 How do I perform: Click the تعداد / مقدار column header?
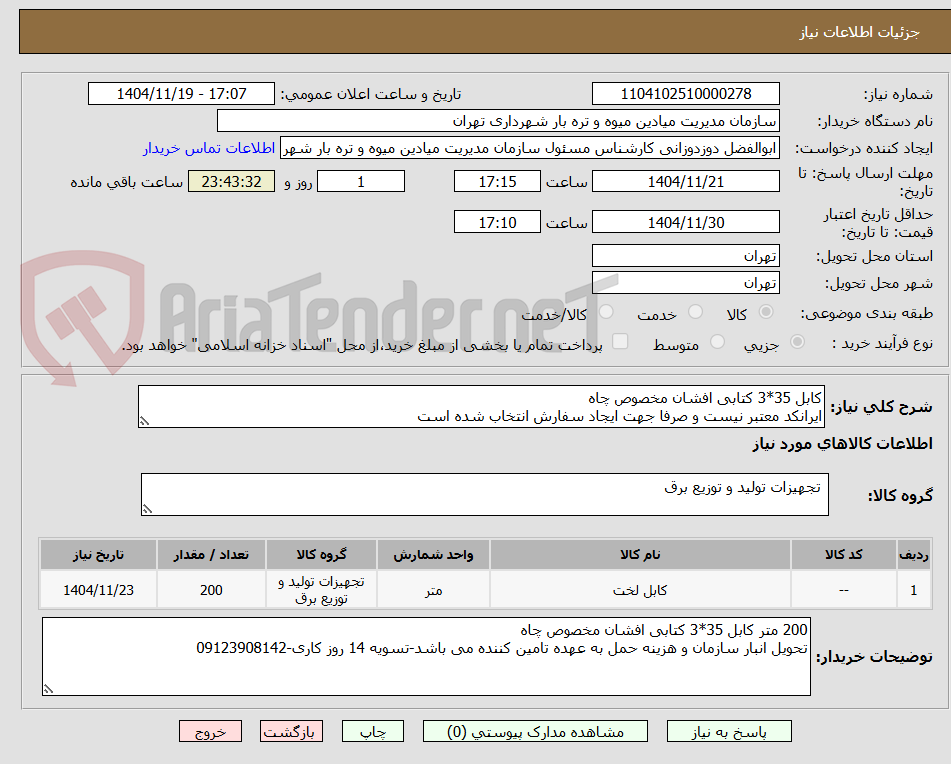tap(211, 555)
